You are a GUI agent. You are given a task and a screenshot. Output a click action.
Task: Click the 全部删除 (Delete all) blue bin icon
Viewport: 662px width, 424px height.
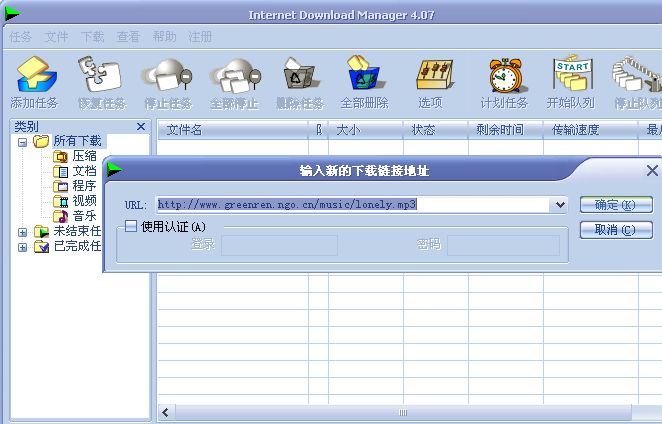364,73
